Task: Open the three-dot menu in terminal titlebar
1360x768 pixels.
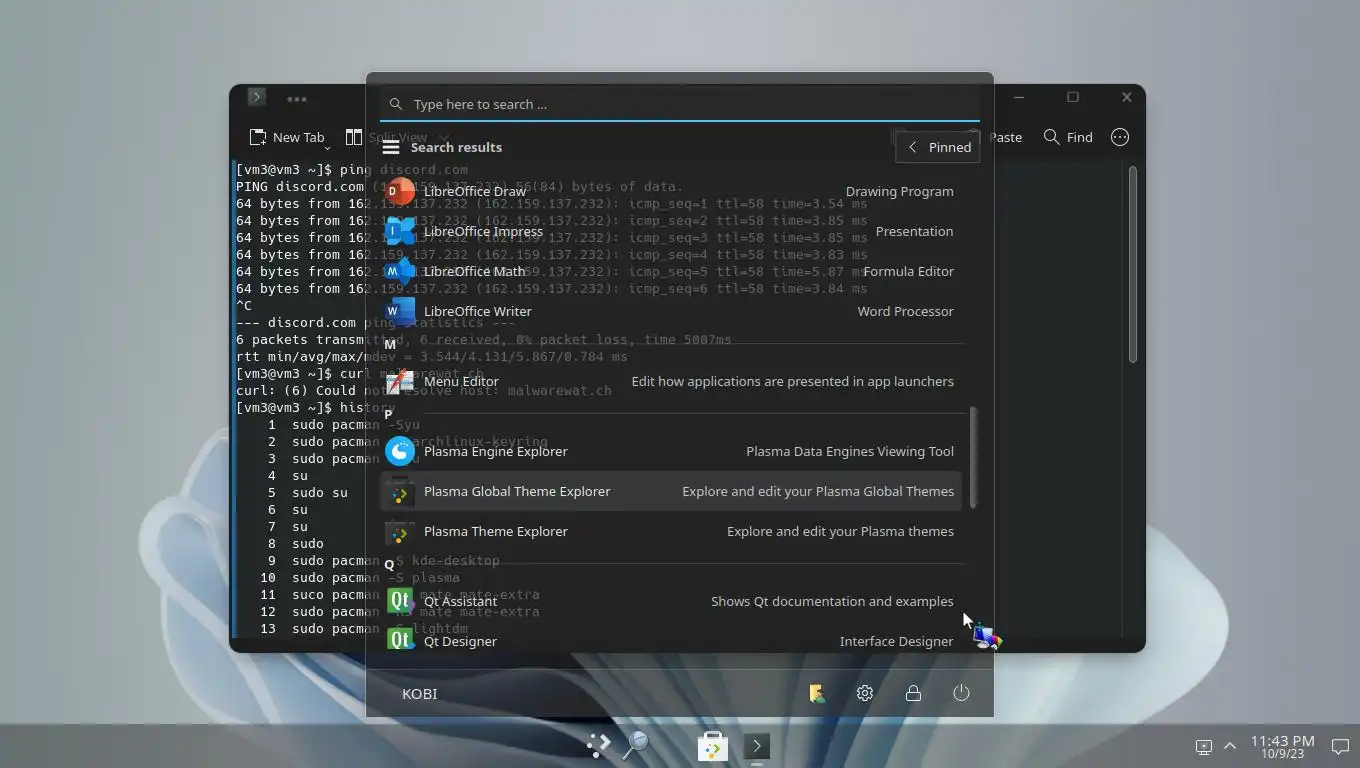Action: tap(297, 98)
